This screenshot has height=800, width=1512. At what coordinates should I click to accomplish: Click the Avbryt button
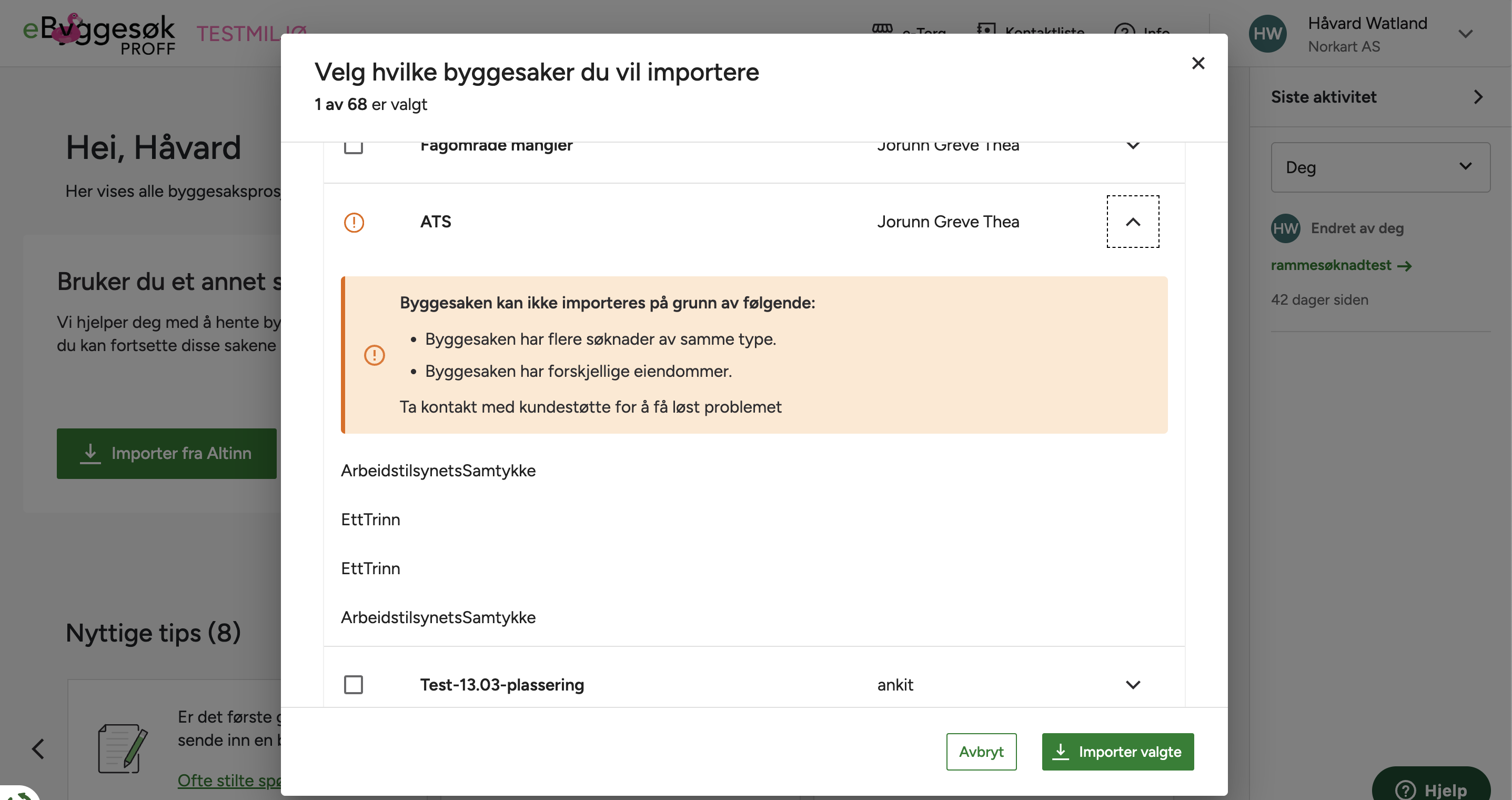(981, 751)
